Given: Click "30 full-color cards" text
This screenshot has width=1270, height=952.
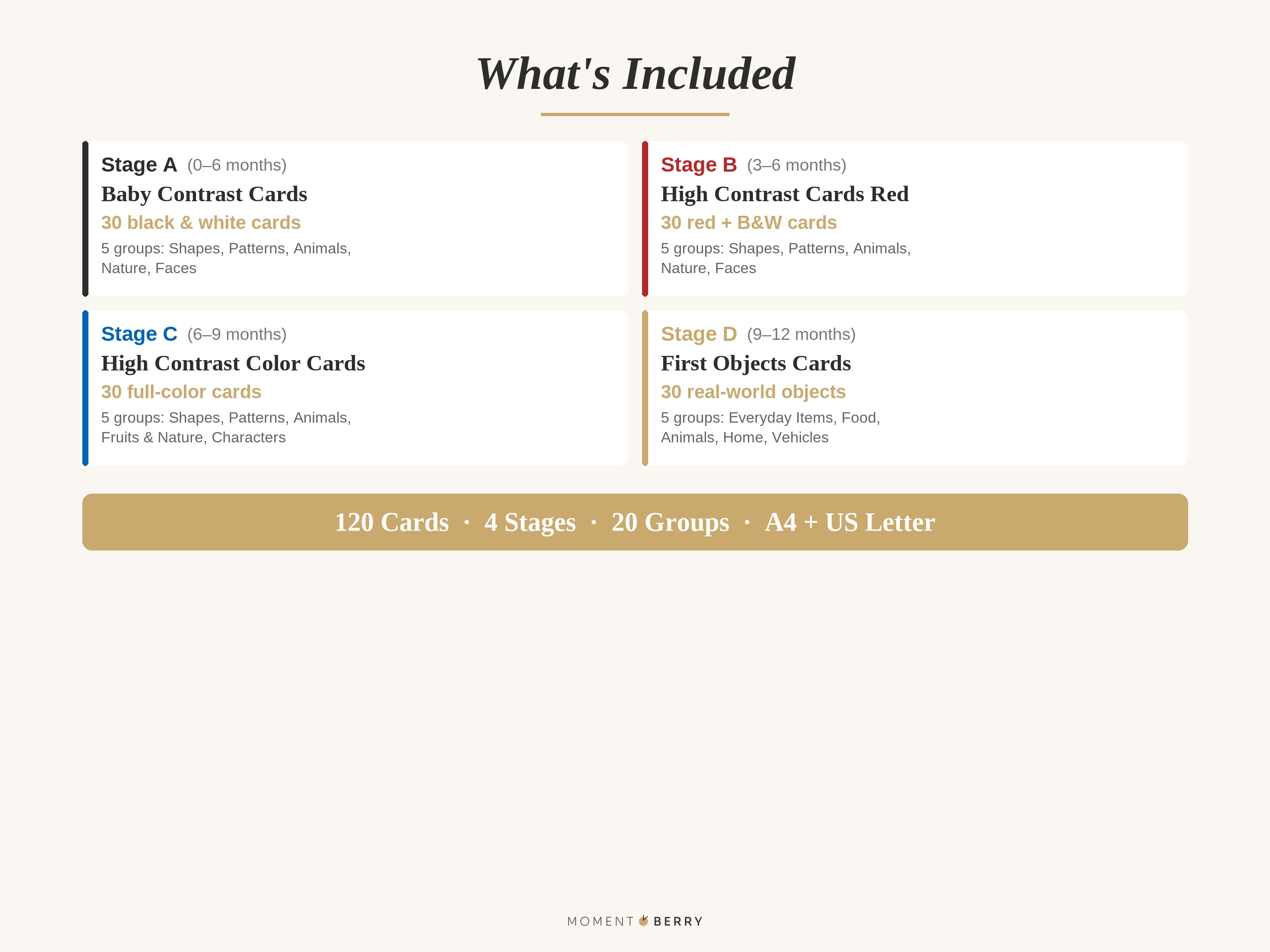Looking at the screenshot, I should pyautogui.click(x=181, y=392).
